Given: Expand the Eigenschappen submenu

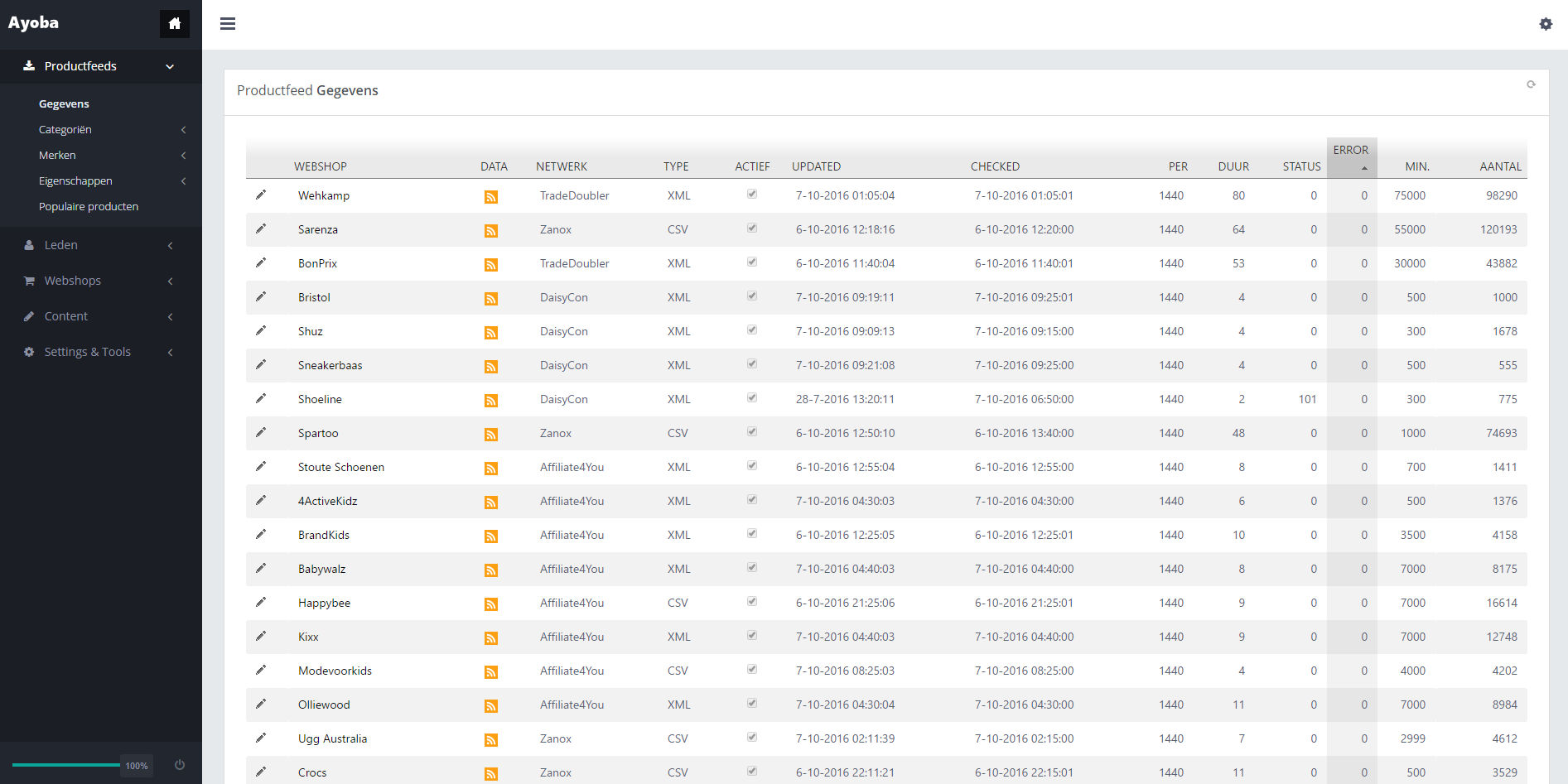Looking at the screenshot, I should 101,180.
